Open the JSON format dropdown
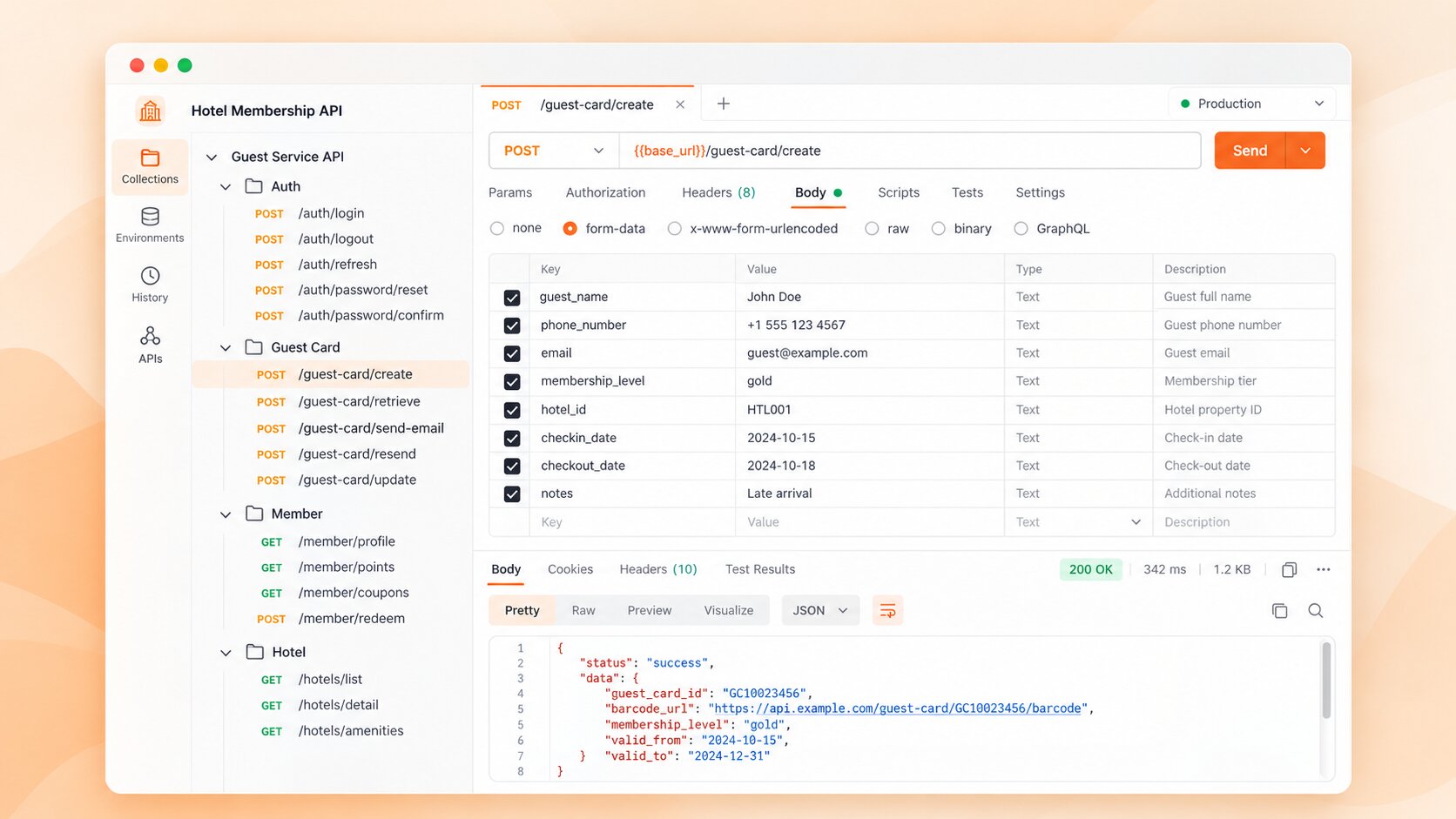Image resolution: width=1456 pixels, height=819 pixels. click(x=820, y=611)
